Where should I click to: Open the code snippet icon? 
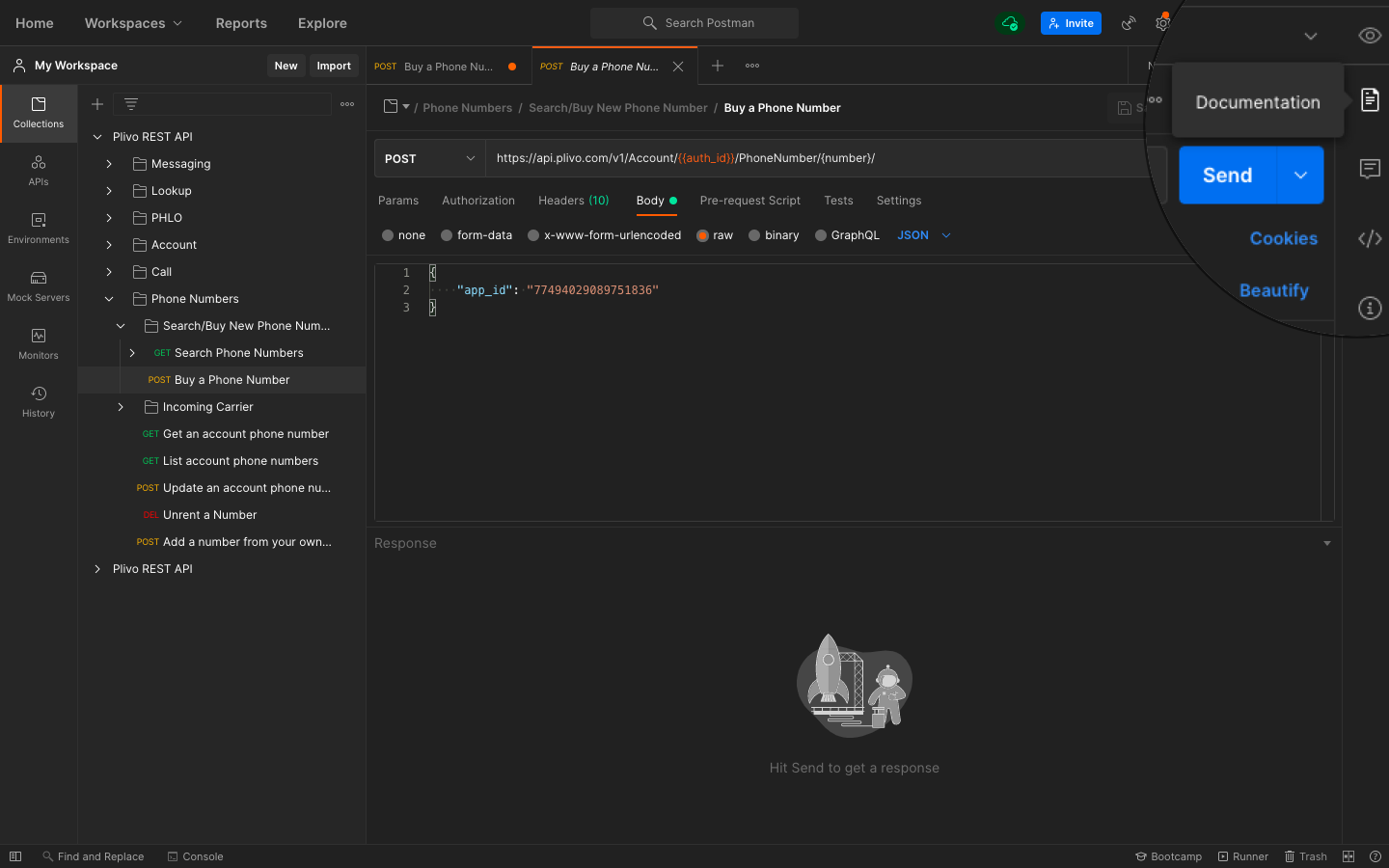click(x=1370, y=239)
